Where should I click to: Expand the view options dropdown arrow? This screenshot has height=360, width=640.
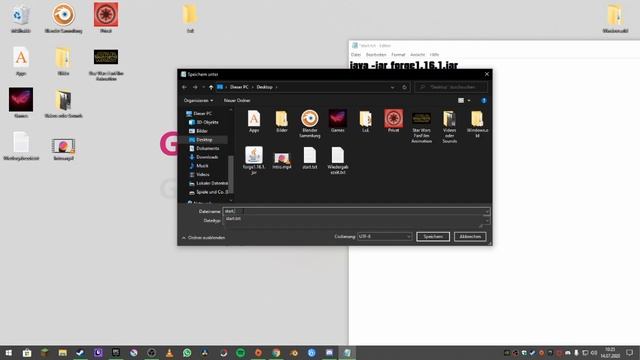469,100
